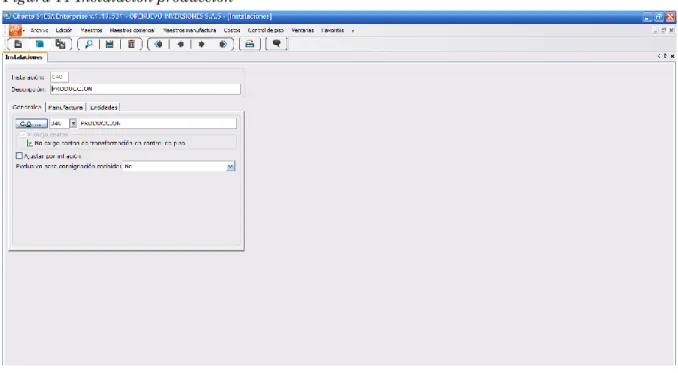Go to the first record icon
The height and width of the screenshot is (373, 678).
point(159,44)
